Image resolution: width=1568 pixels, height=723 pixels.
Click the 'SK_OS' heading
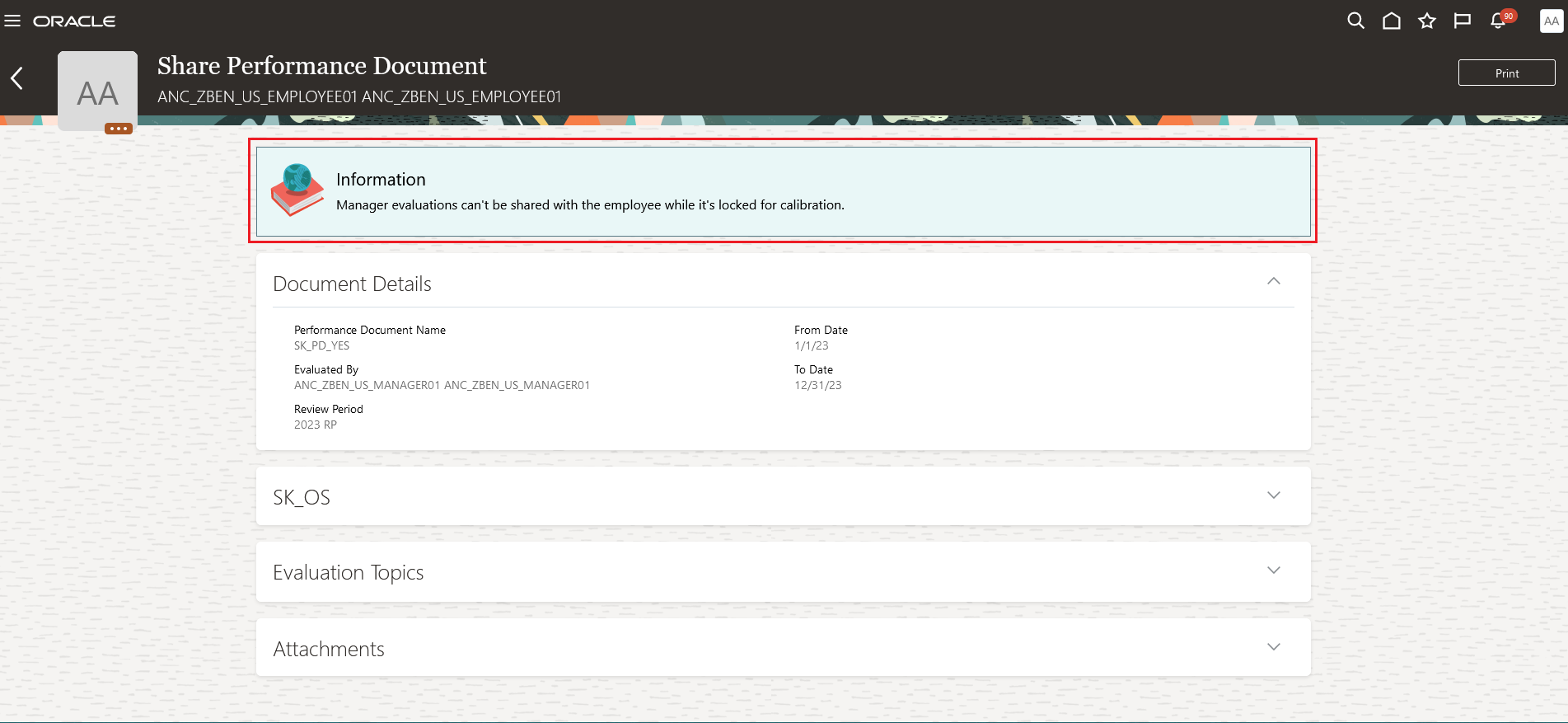coord(302,497)
